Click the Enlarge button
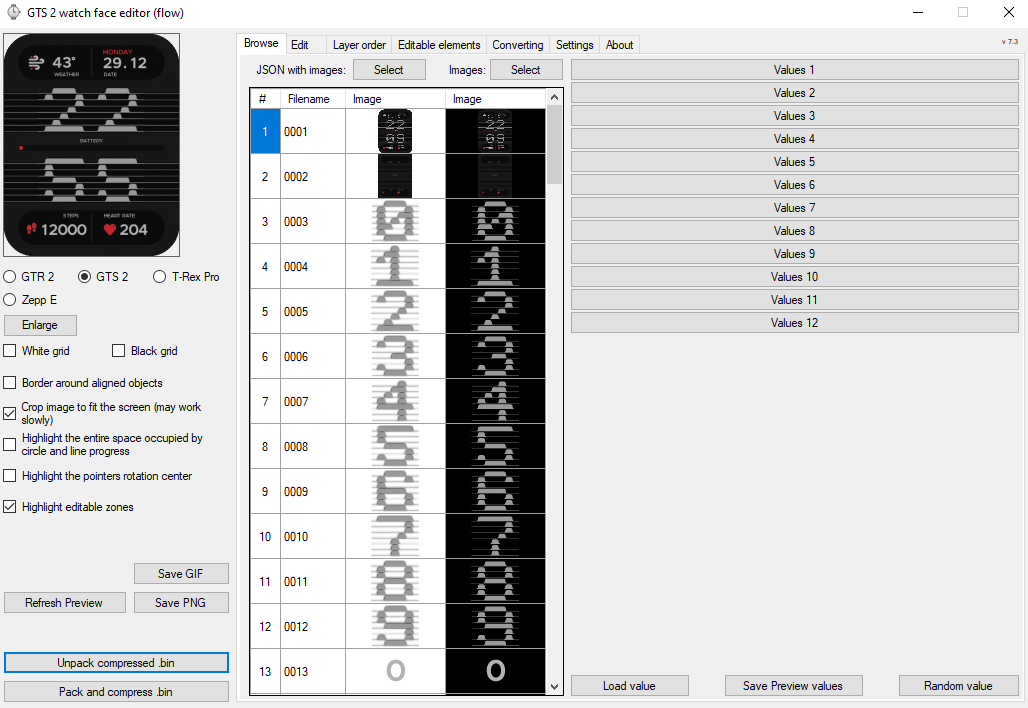Screen dimensions: 1028x708 pos(41,325)
